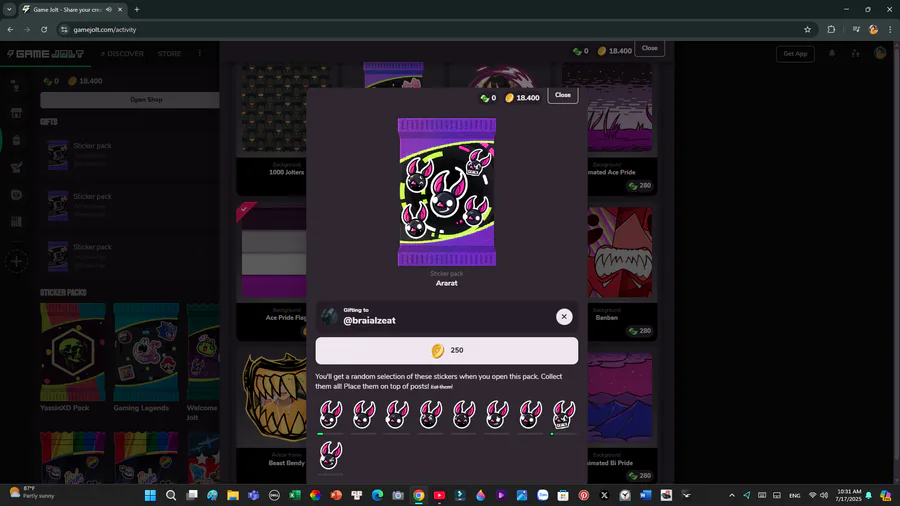Open the Discover tab

click(122, 54)
